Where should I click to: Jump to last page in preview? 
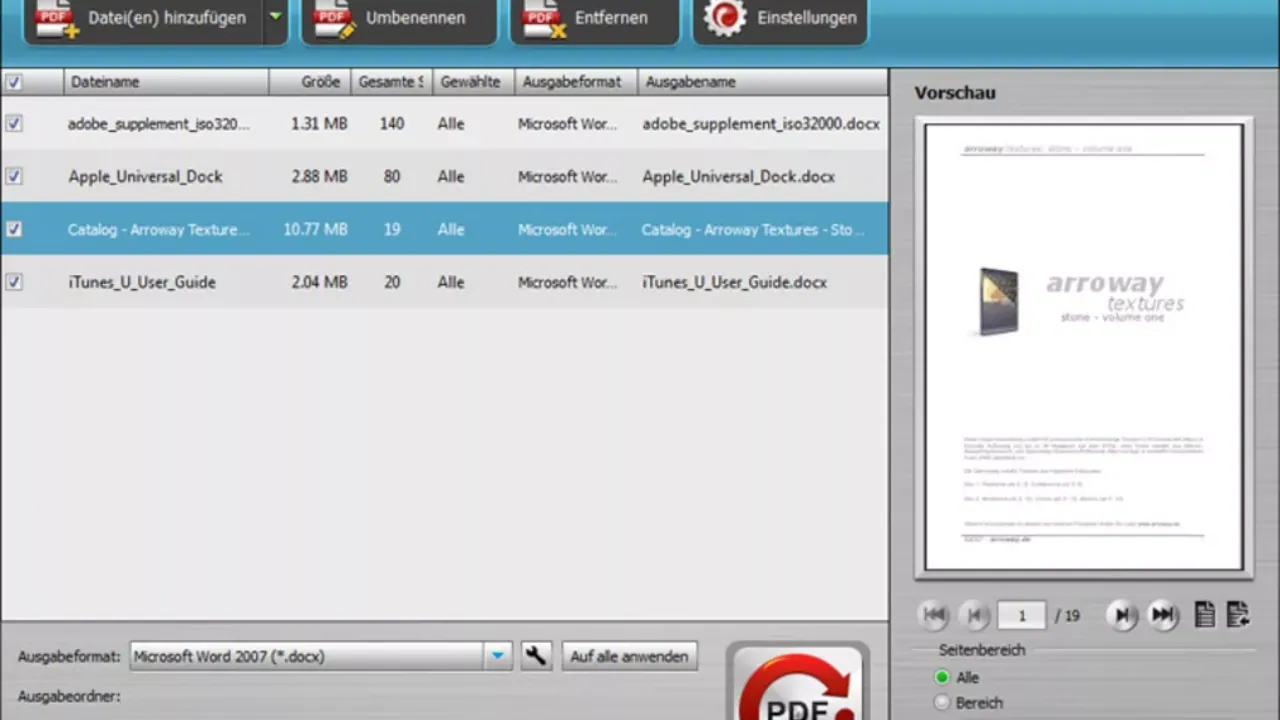(1163, 615)
